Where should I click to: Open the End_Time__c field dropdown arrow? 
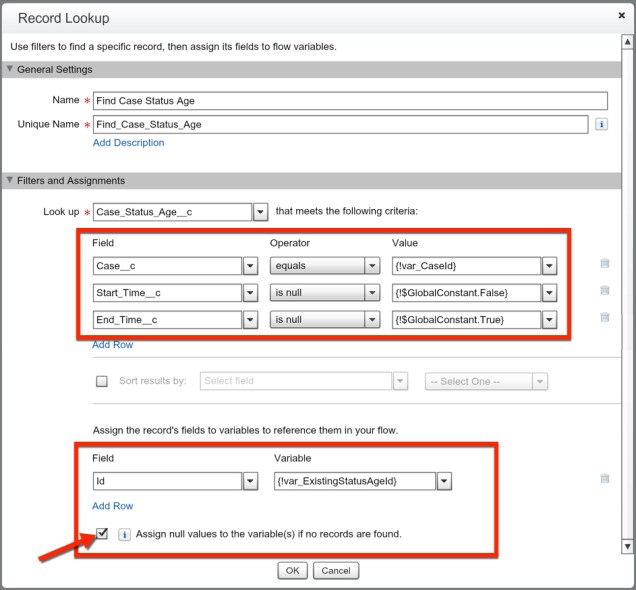click(x=250, y=320)
